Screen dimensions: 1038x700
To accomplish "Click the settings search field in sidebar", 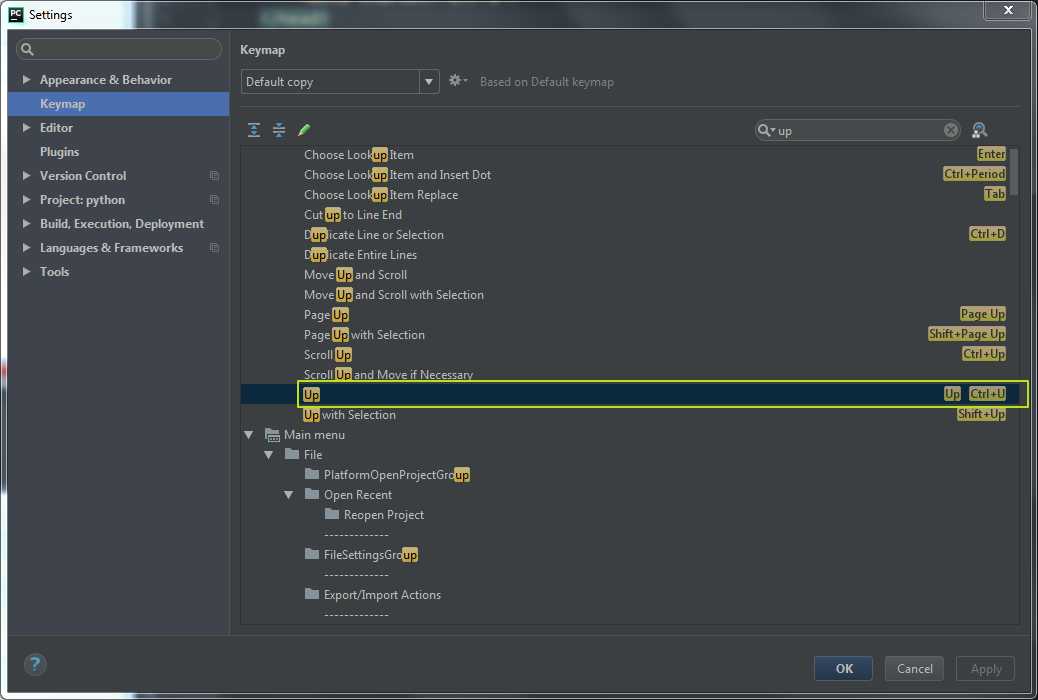I will click(x=119, y=49).
